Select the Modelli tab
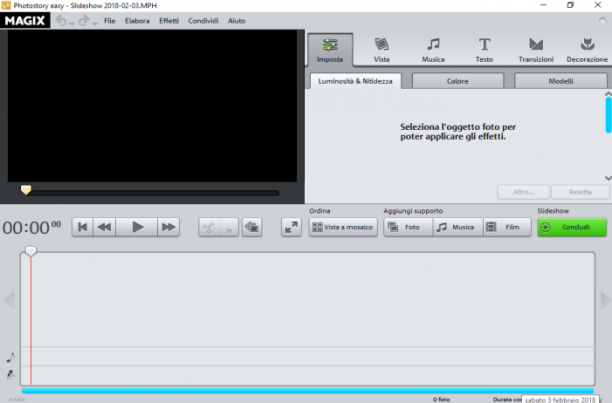This screenshot has height=403, width=612. pos(561,81)
